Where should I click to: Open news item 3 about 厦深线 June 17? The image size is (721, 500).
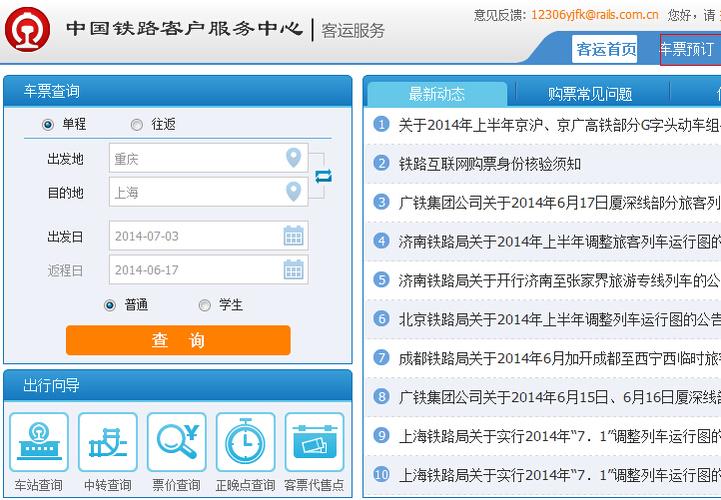click(x=559, y=202)
